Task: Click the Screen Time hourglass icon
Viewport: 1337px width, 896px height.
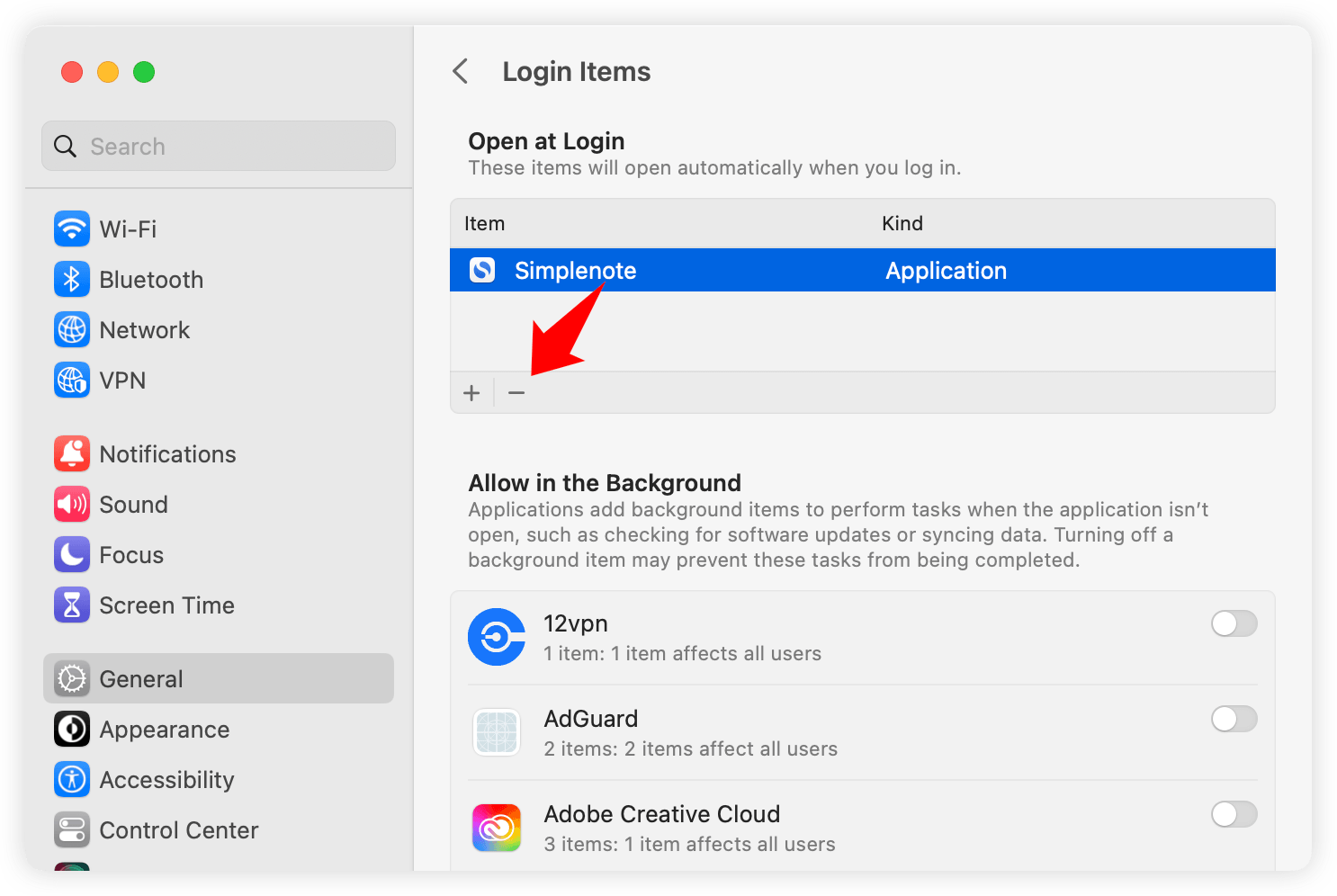Action: pyautogui.click(x=72, y=605)
